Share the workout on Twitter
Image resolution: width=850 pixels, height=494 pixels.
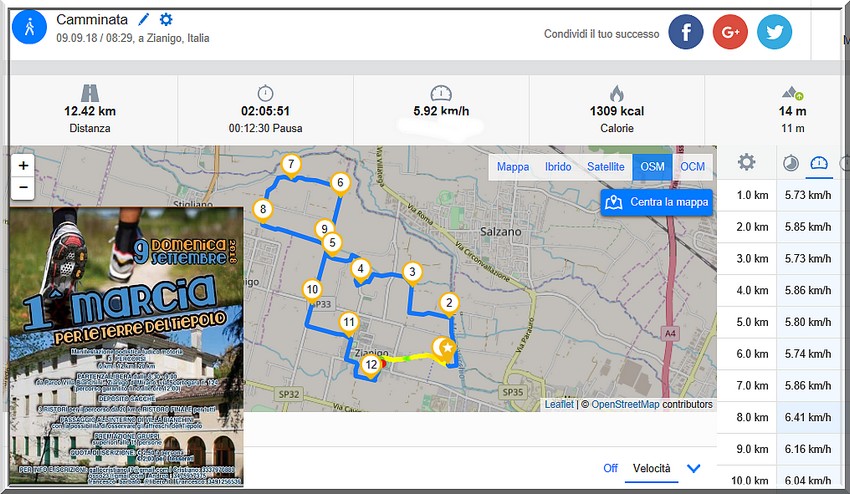tap(774, 32)
